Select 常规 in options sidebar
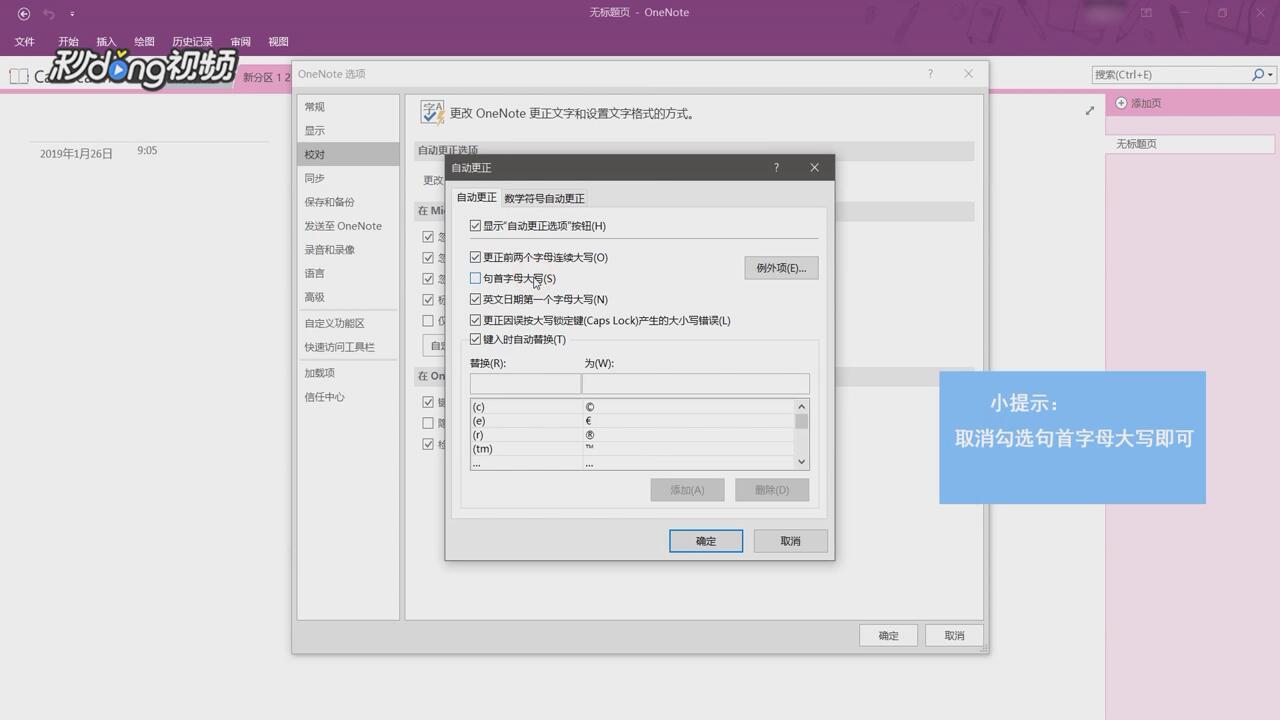This screenshot has height=720, width=1280. 348,107
